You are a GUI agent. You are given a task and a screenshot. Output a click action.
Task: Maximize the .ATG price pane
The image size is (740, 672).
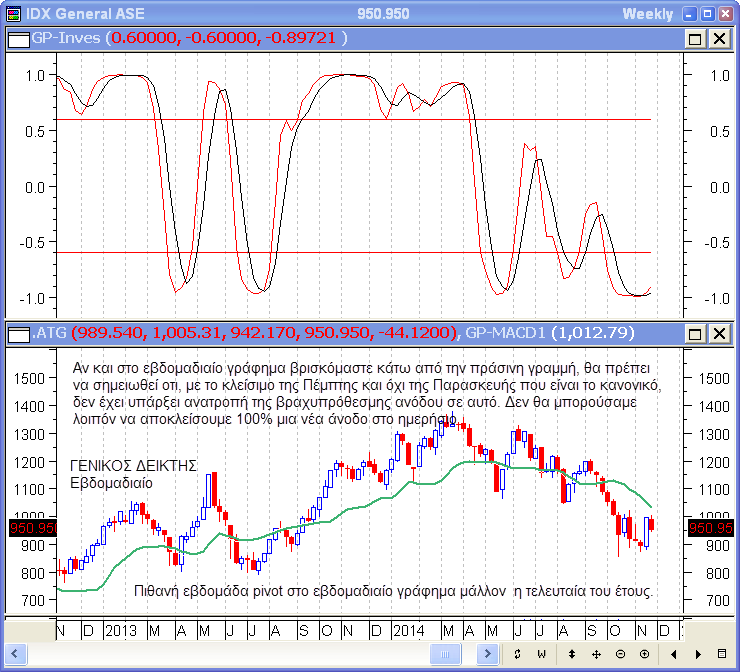point(696,332)
